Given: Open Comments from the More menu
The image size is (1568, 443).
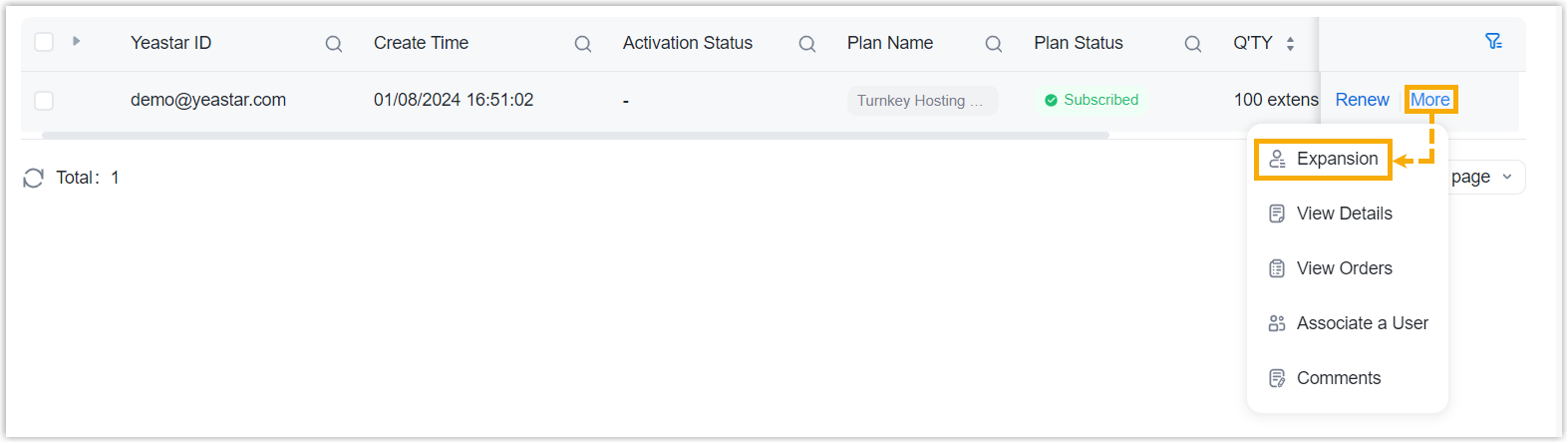Looking at the screenshot, I should tap(1338, 378).
